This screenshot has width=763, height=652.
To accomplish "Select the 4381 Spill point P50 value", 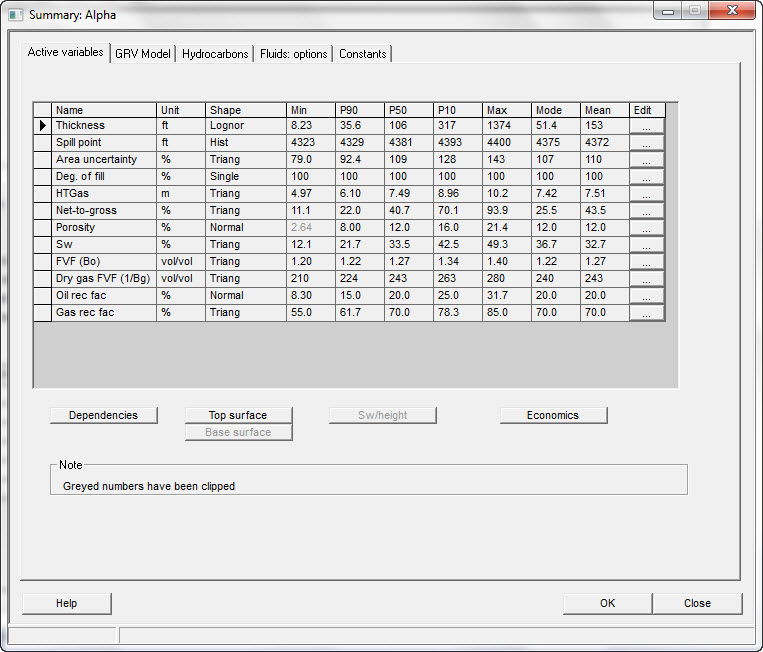I will pyautogui.click(x=409, y=143).
